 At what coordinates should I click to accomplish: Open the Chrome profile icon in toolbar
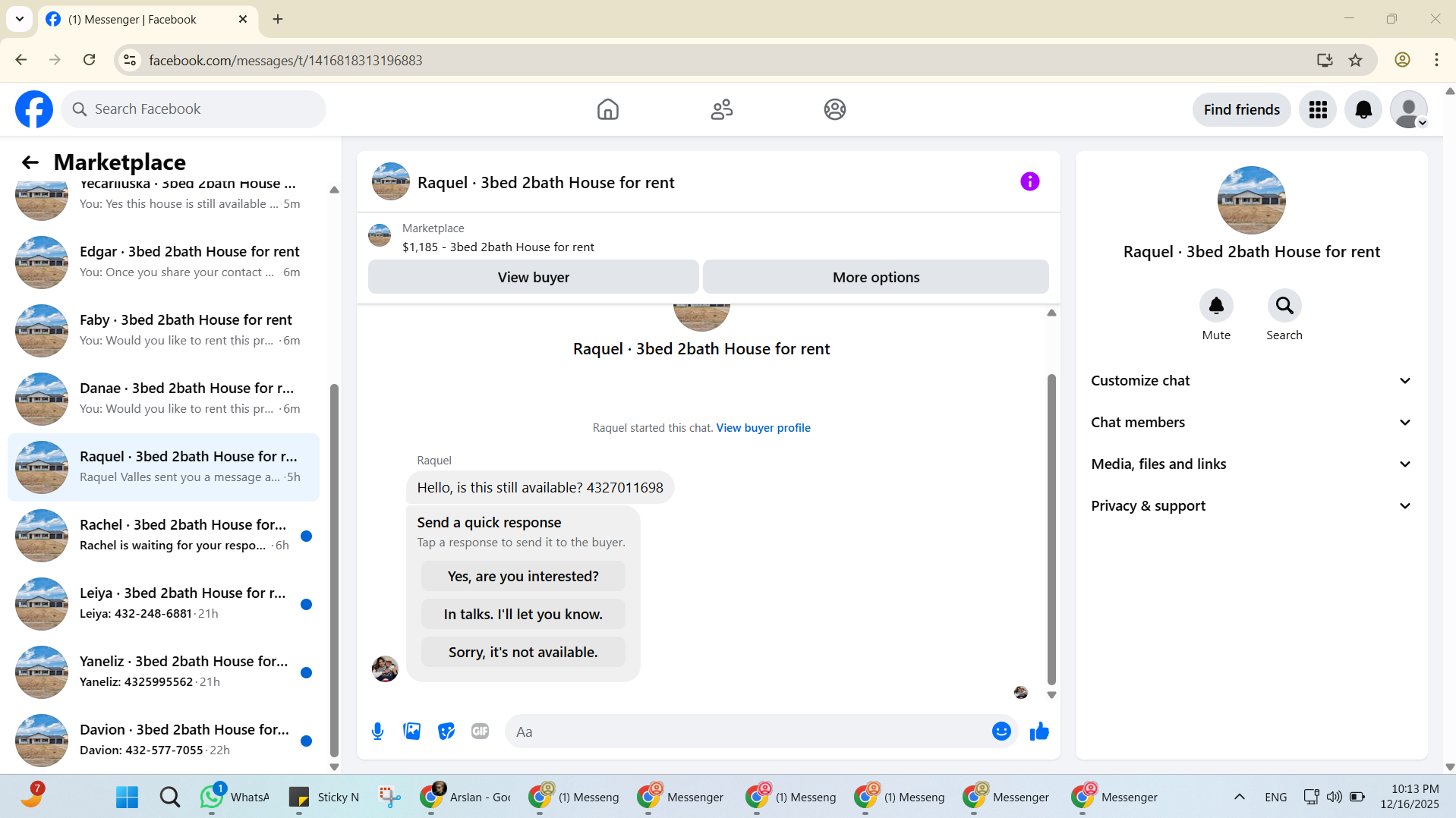(x=1402, y=60)
